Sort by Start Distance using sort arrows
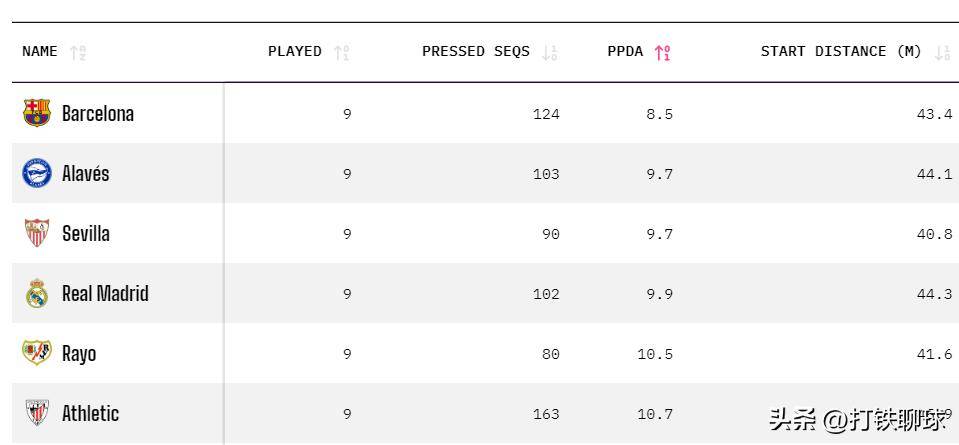This screenshot has width=959, height=445. pos(942,52)
